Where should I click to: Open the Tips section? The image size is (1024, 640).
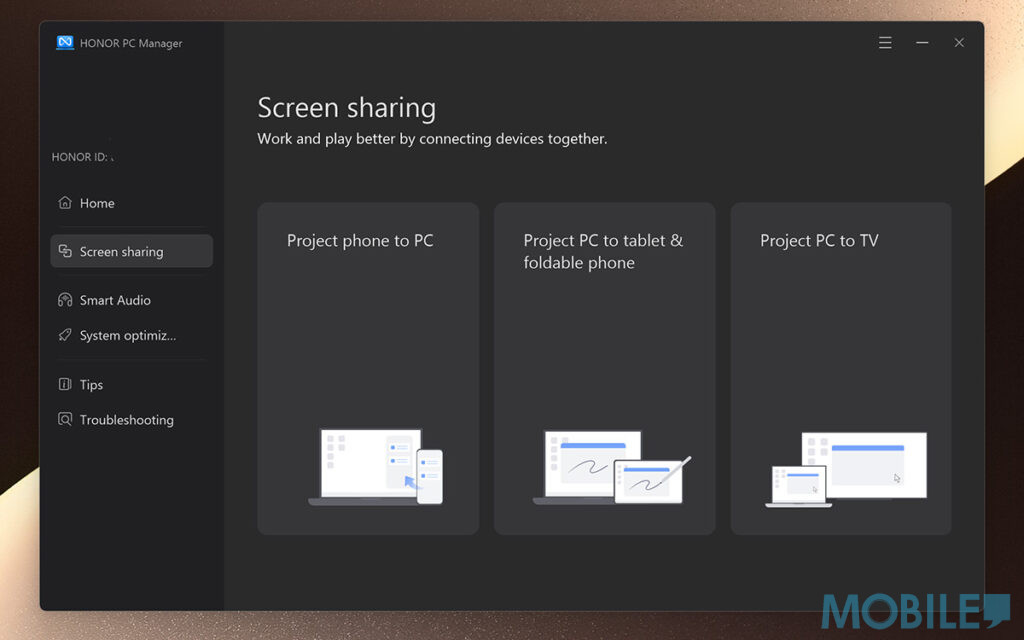coord(131,385)
